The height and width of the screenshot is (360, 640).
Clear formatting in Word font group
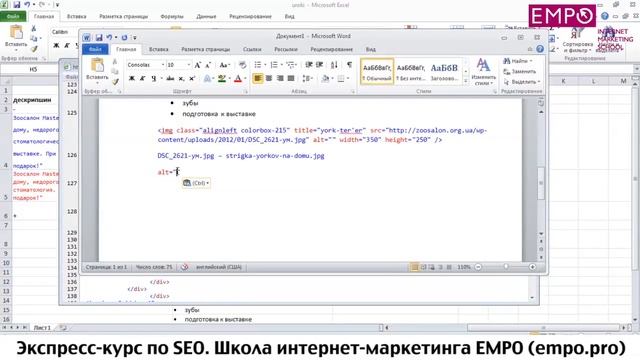pyautogui.click(x=242, y=65)
